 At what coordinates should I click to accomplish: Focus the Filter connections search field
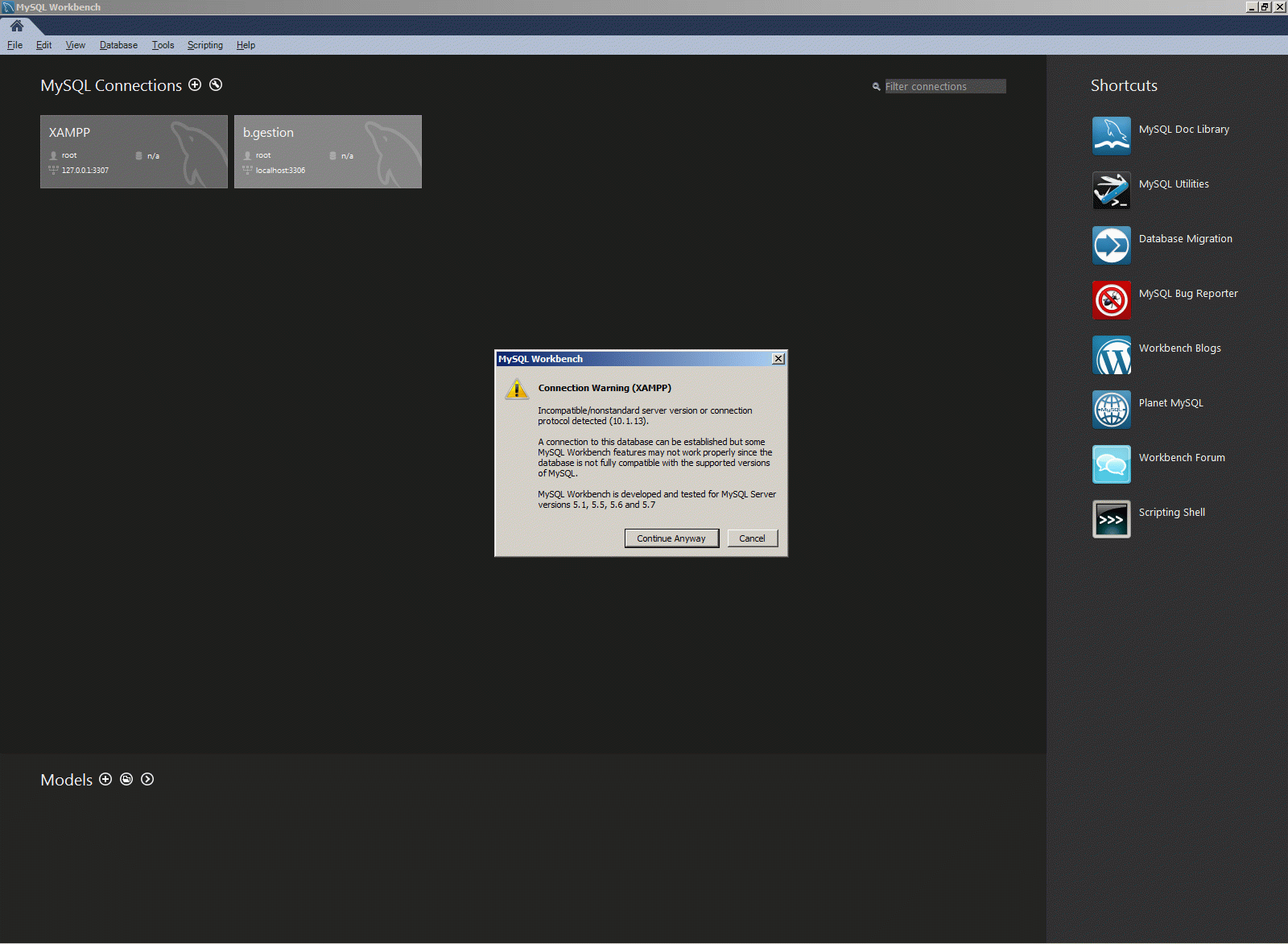coord(945,86)
